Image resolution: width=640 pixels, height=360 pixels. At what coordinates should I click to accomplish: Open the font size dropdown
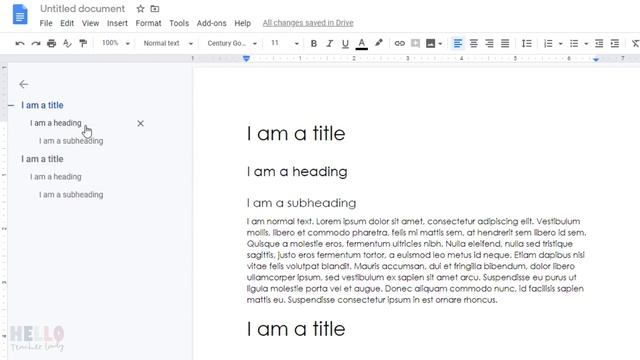pyautogui.click(x=285, y=43)
